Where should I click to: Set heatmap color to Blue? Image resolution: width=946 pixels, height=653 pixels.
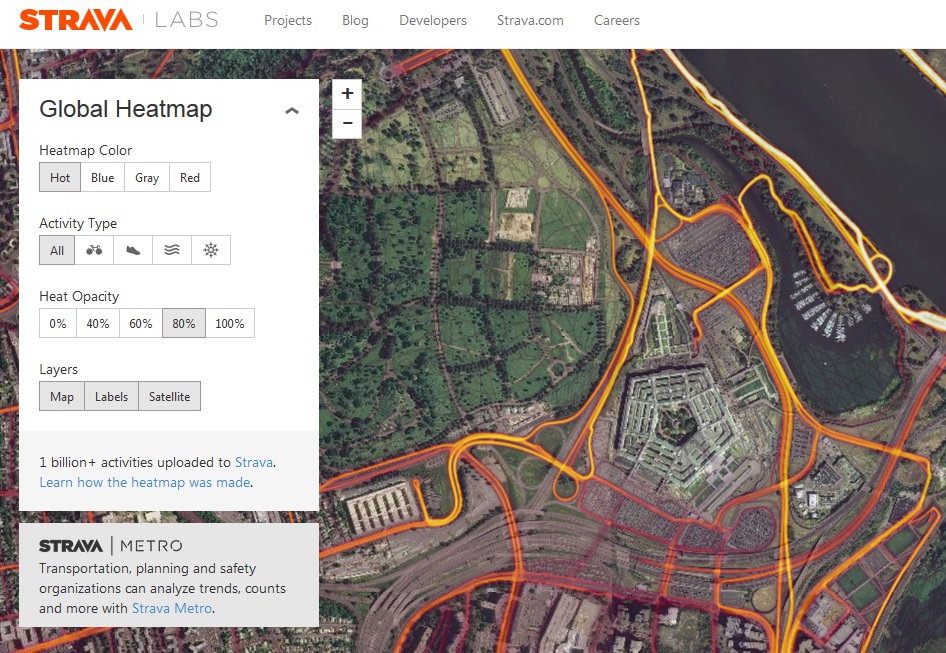click(x=103, y=177)
